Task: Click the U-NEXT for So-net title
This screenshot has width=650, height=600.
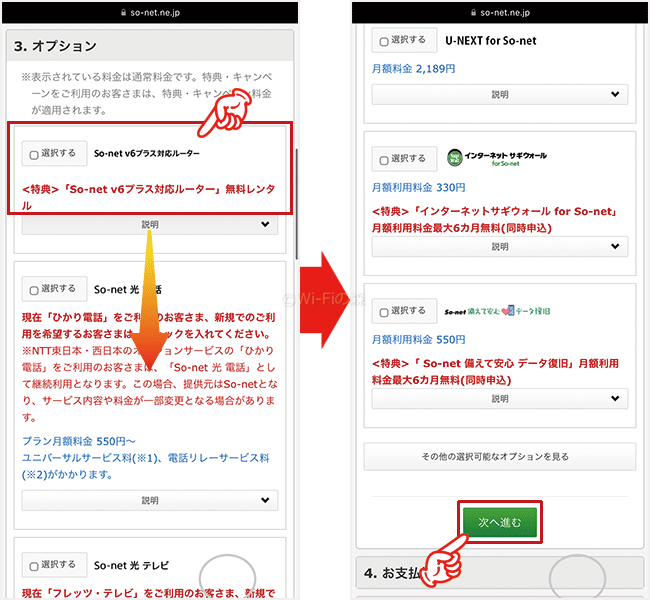Action: 490,41
